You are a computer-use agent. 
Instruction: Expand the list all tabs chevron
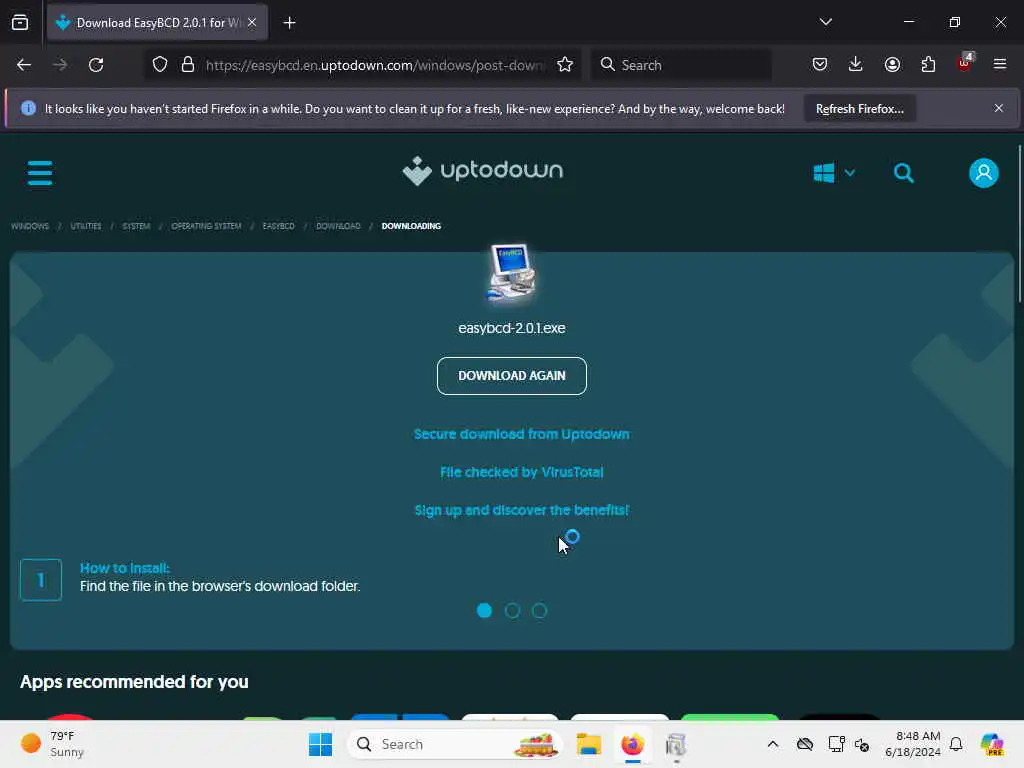(x=825, y=22)
